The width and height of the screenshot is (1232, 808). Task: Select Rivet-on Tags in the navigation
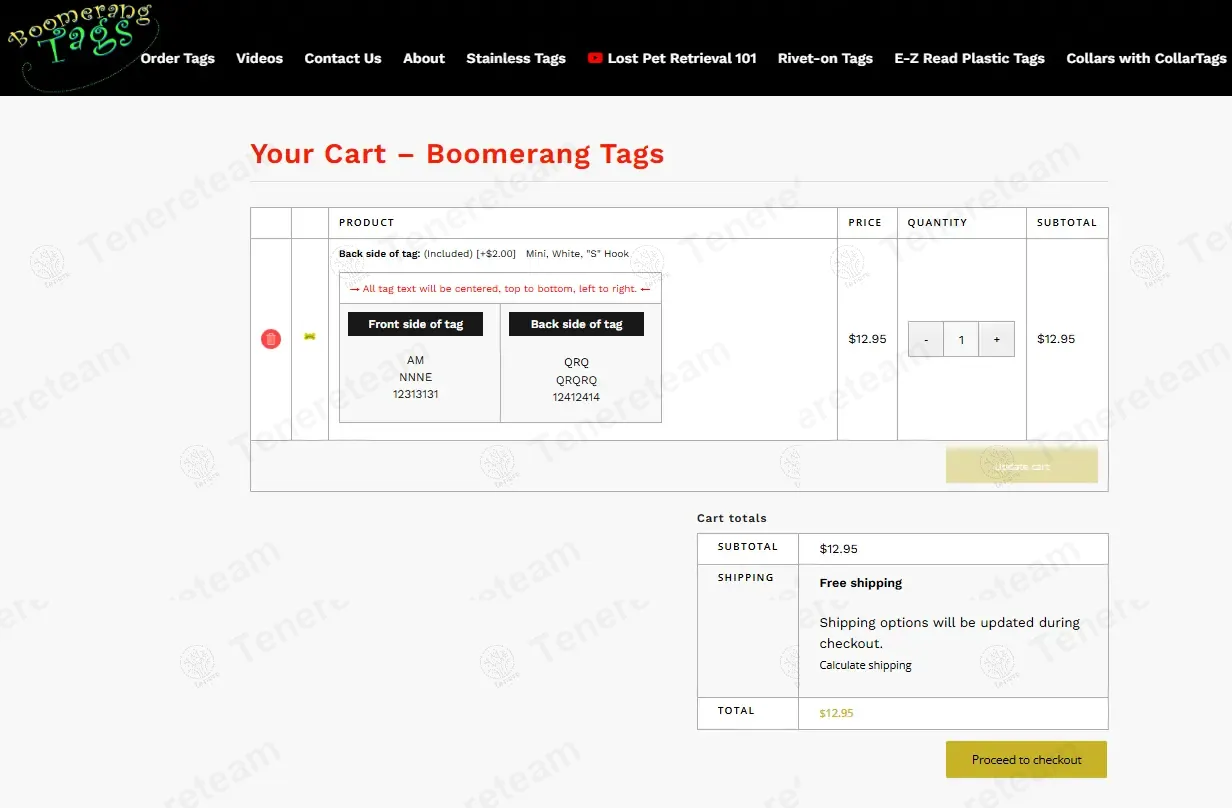(x=825, y=58)
